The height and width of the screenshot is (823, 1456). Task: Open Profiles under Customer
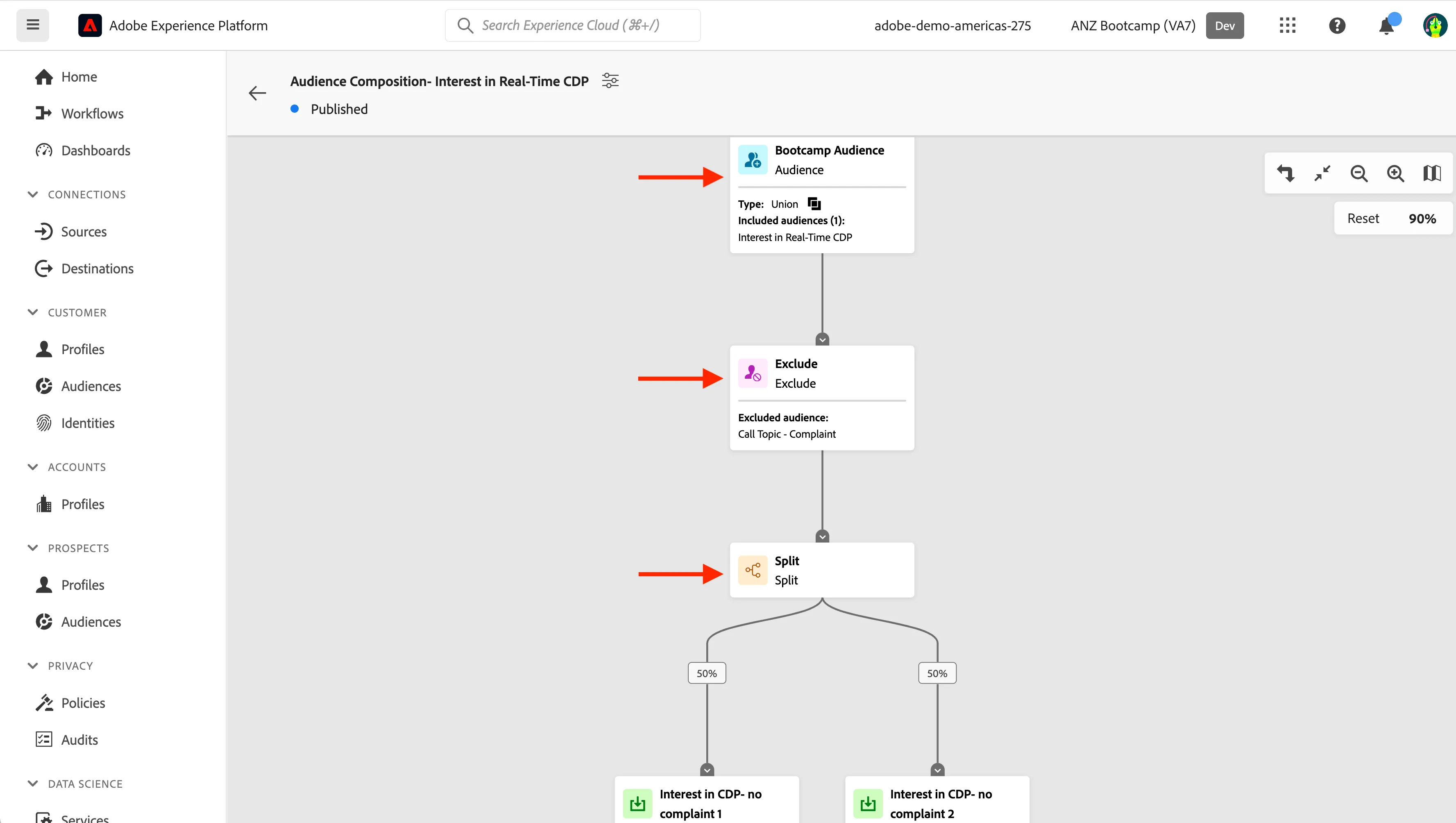pyautogui.click(x=70, y=350)
